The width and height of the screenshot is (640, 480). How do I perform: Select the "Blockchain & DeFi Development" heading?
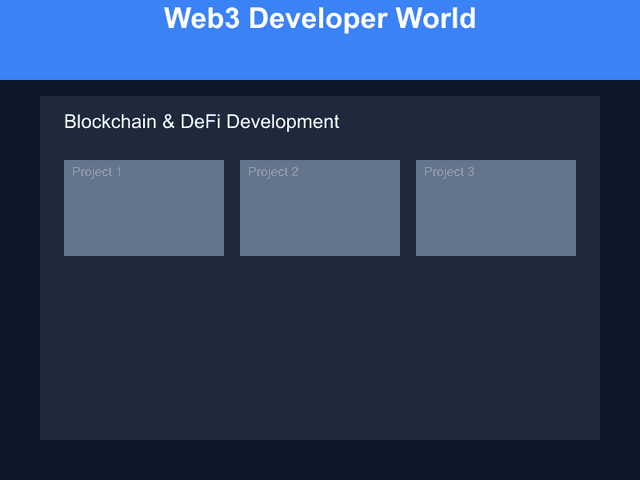click(x=202, y=122)
